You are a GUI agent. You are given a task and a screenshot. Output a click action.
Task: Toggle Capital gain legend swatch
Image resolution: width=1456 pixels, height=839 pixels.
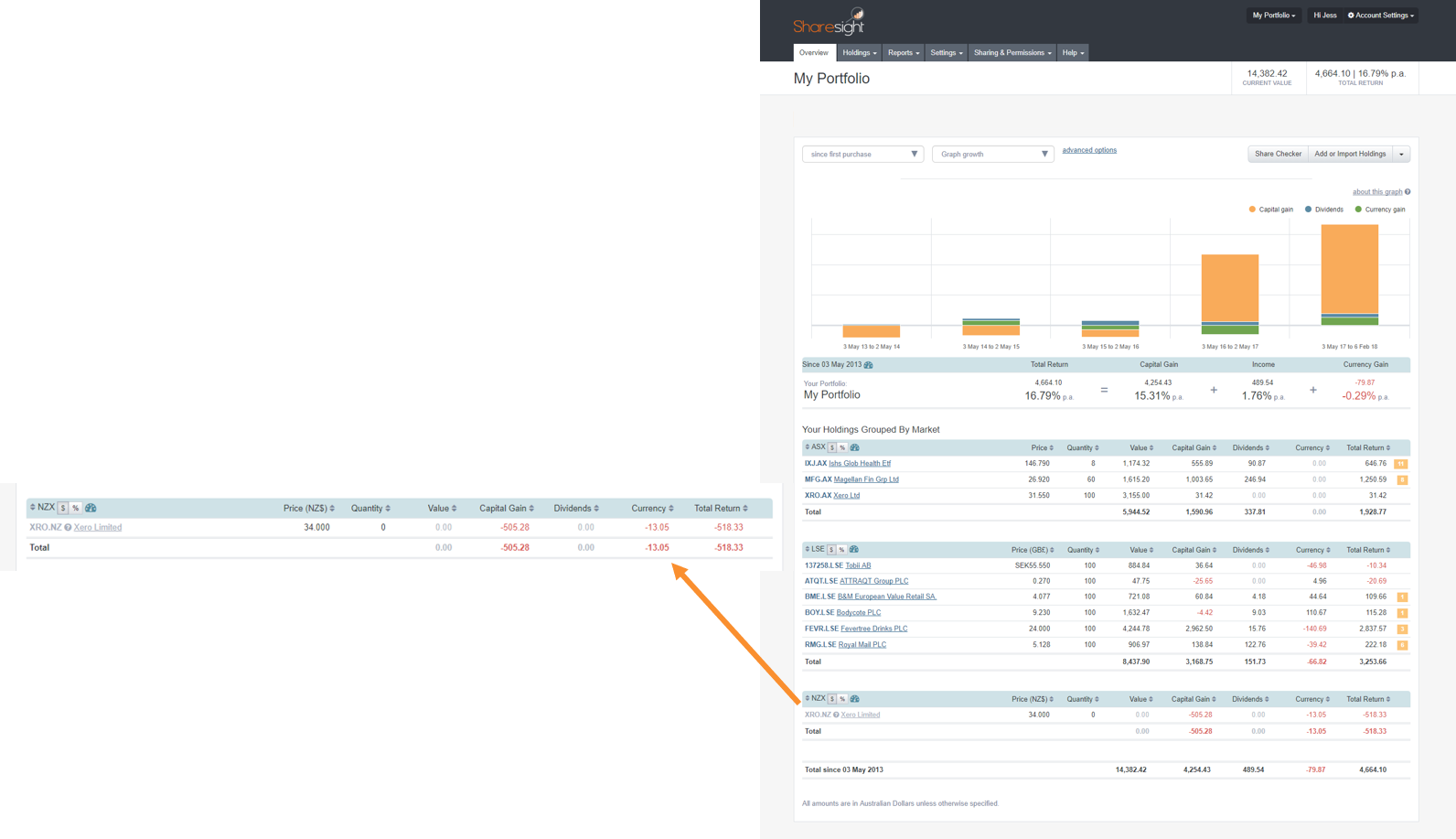click(1252, 210)
